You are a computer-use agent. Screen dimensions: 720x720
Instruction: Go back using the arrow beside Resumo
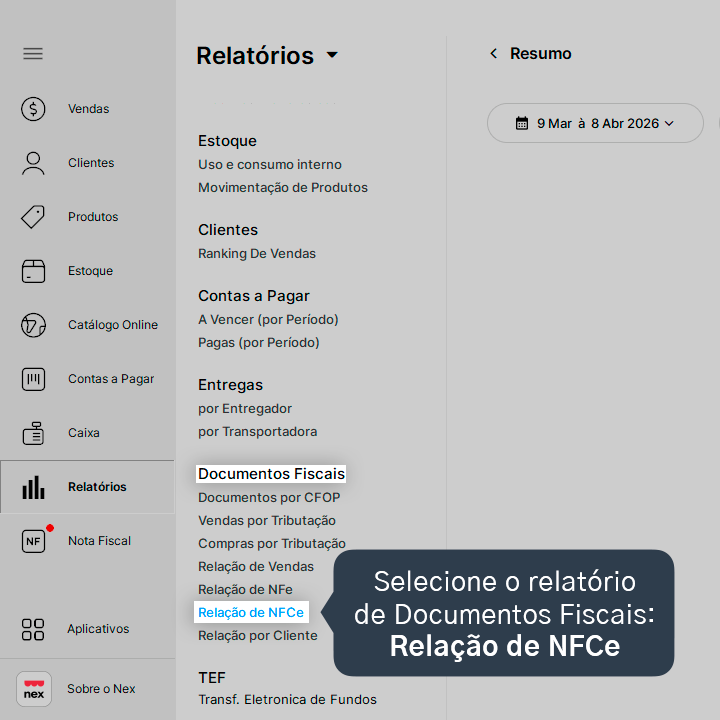(494, 54)
